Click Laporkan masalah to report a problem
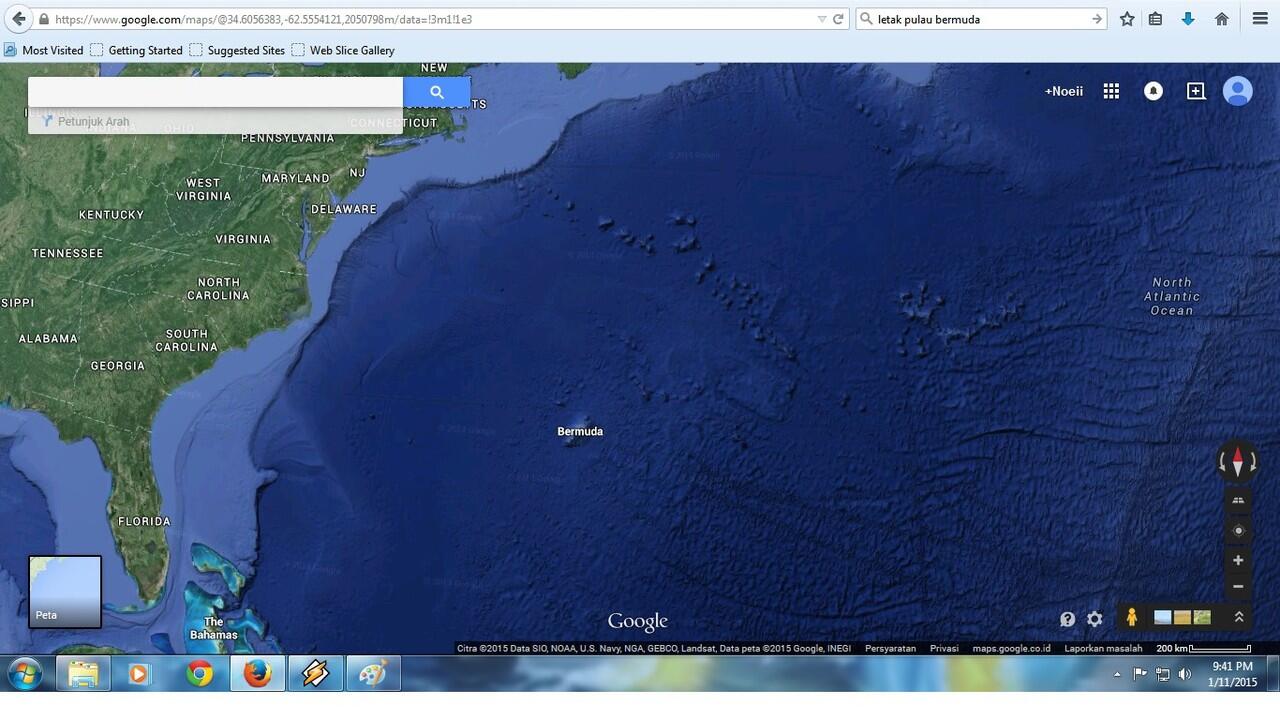 click(1103, 648)
